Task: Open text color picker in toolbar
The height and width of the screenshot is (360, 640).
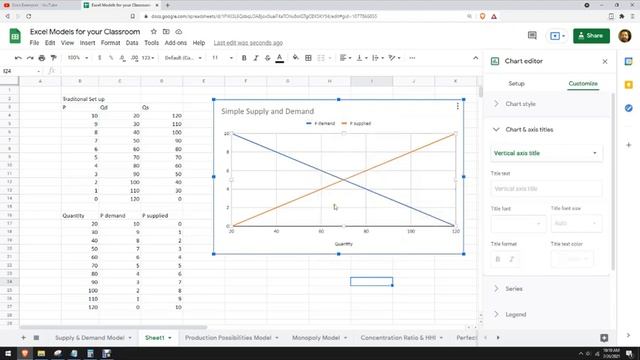Action: [280, 58]
